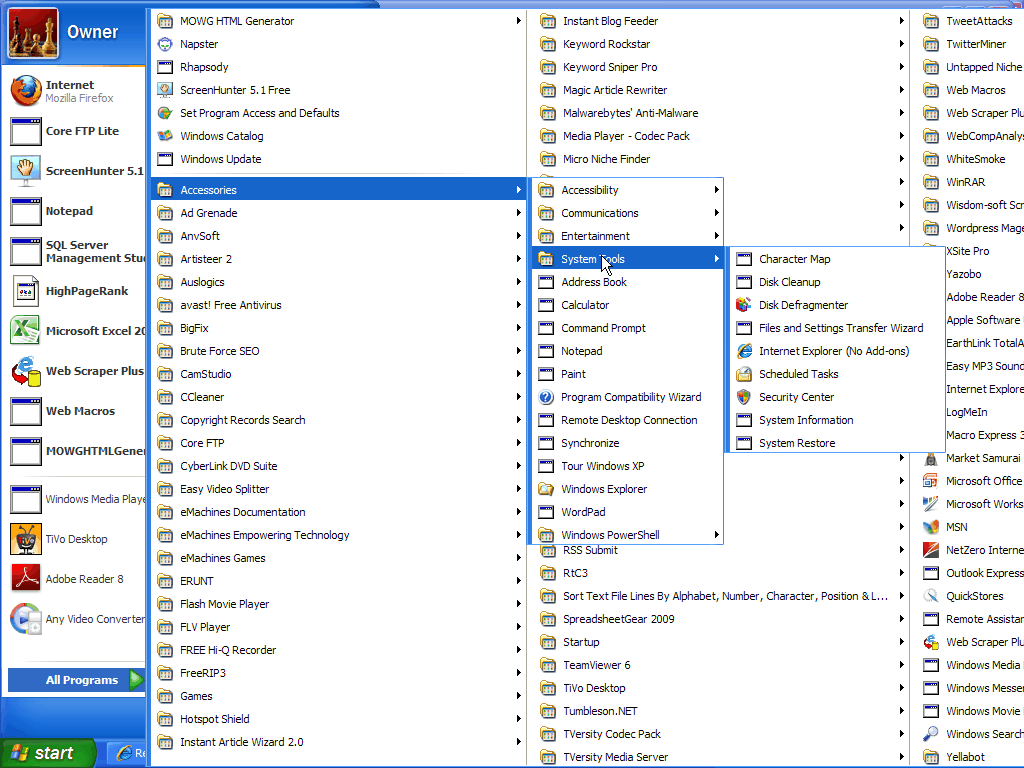The height and width of the screenshot is (768, 1024).
Task: Open Paint from Accessories
Action: (628, 374)
